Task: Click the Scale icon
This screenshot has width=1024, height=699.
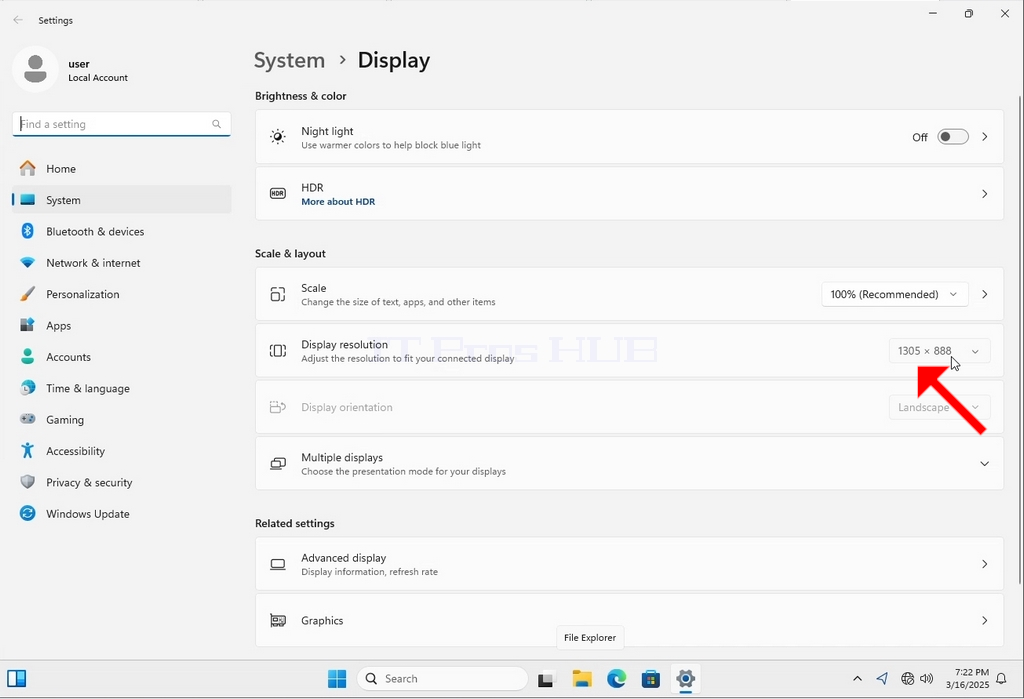Action: 278,294
